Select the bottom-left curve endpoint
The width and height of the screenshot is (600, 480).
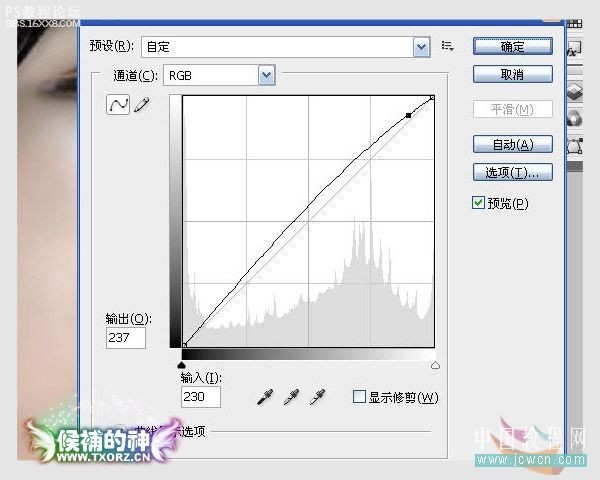[x=184, y=345]
